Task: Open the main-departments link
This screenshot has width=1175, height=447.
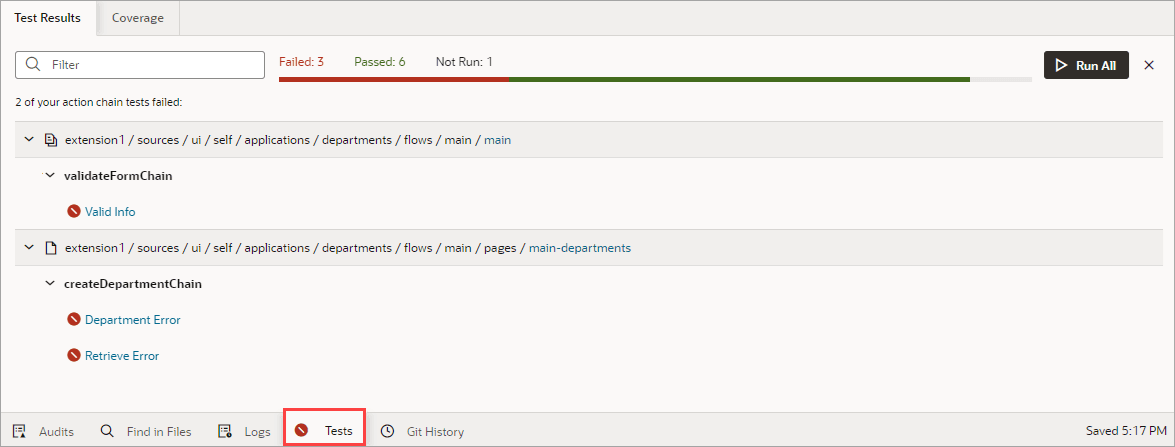Action: click(580, 248)
